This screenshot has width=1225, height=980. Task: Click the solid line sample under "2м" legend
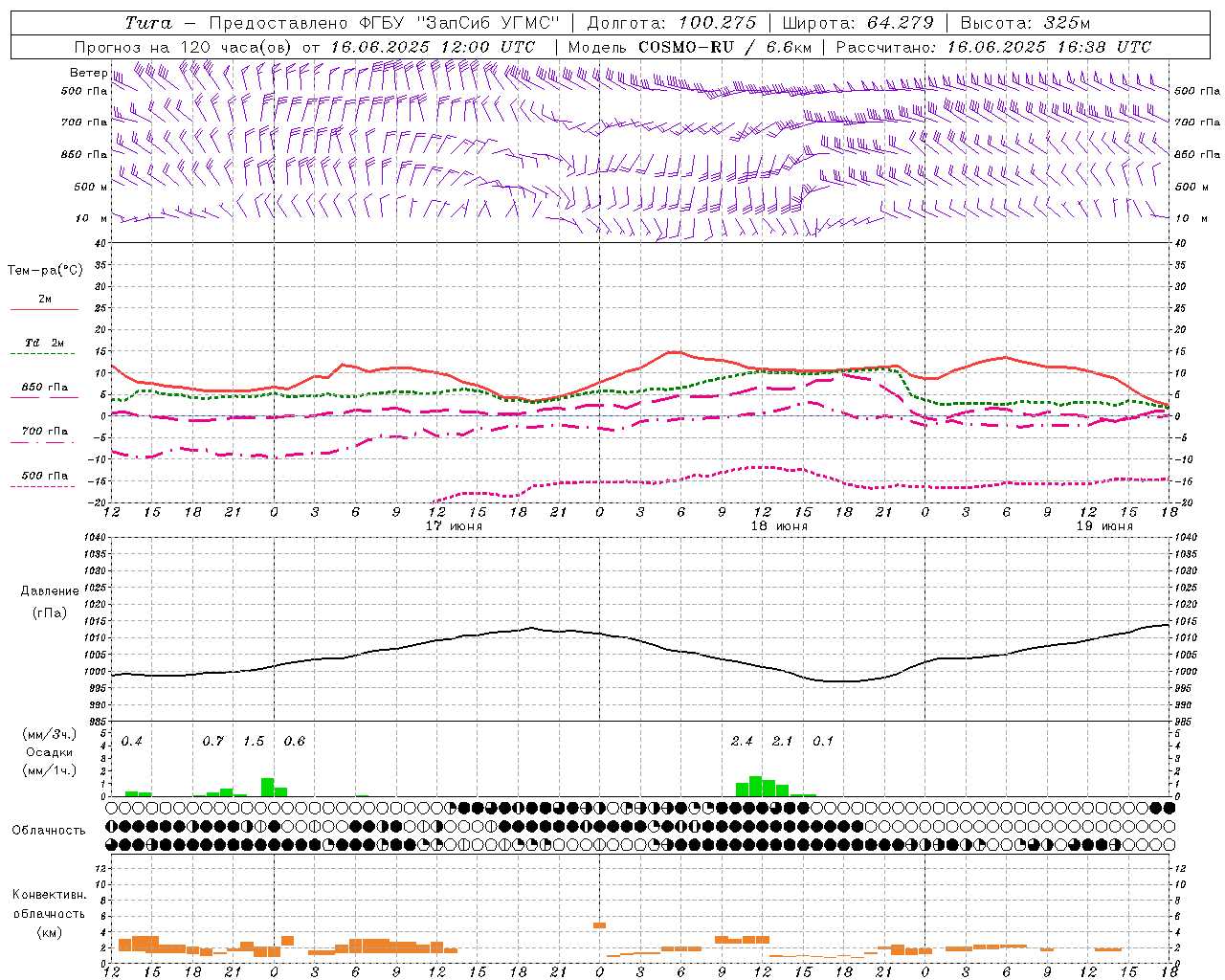click(44, 310)
